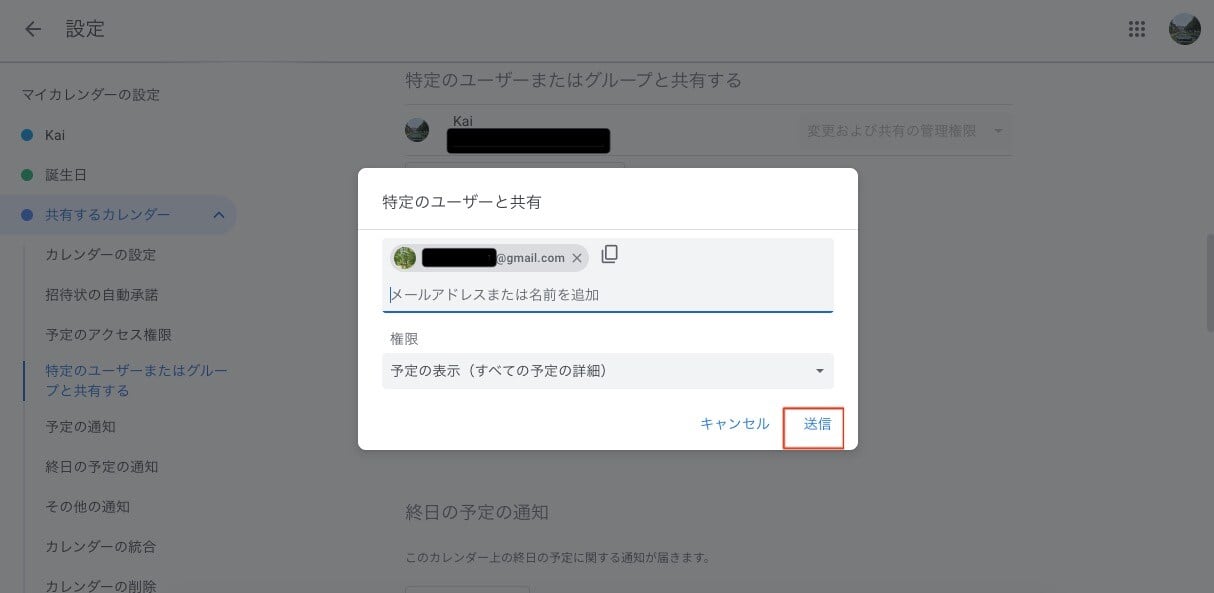1214x593 pixels.
Task: Copy the added email address with the copy icon
Action: click(x=610, y=254)
